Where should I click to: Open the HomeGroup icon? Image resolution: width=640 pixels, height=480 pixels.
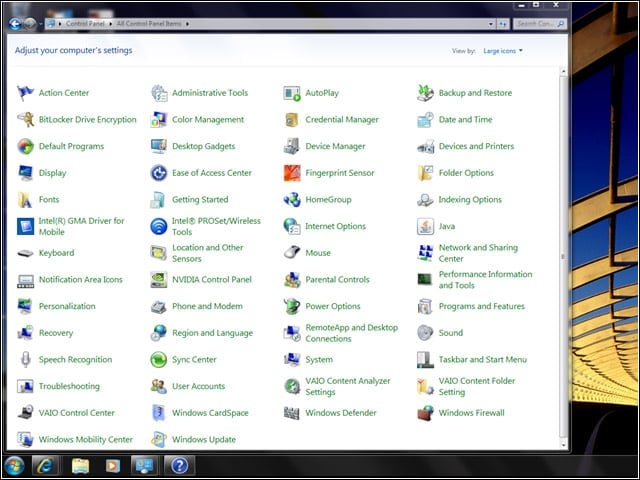click(292, 200)
